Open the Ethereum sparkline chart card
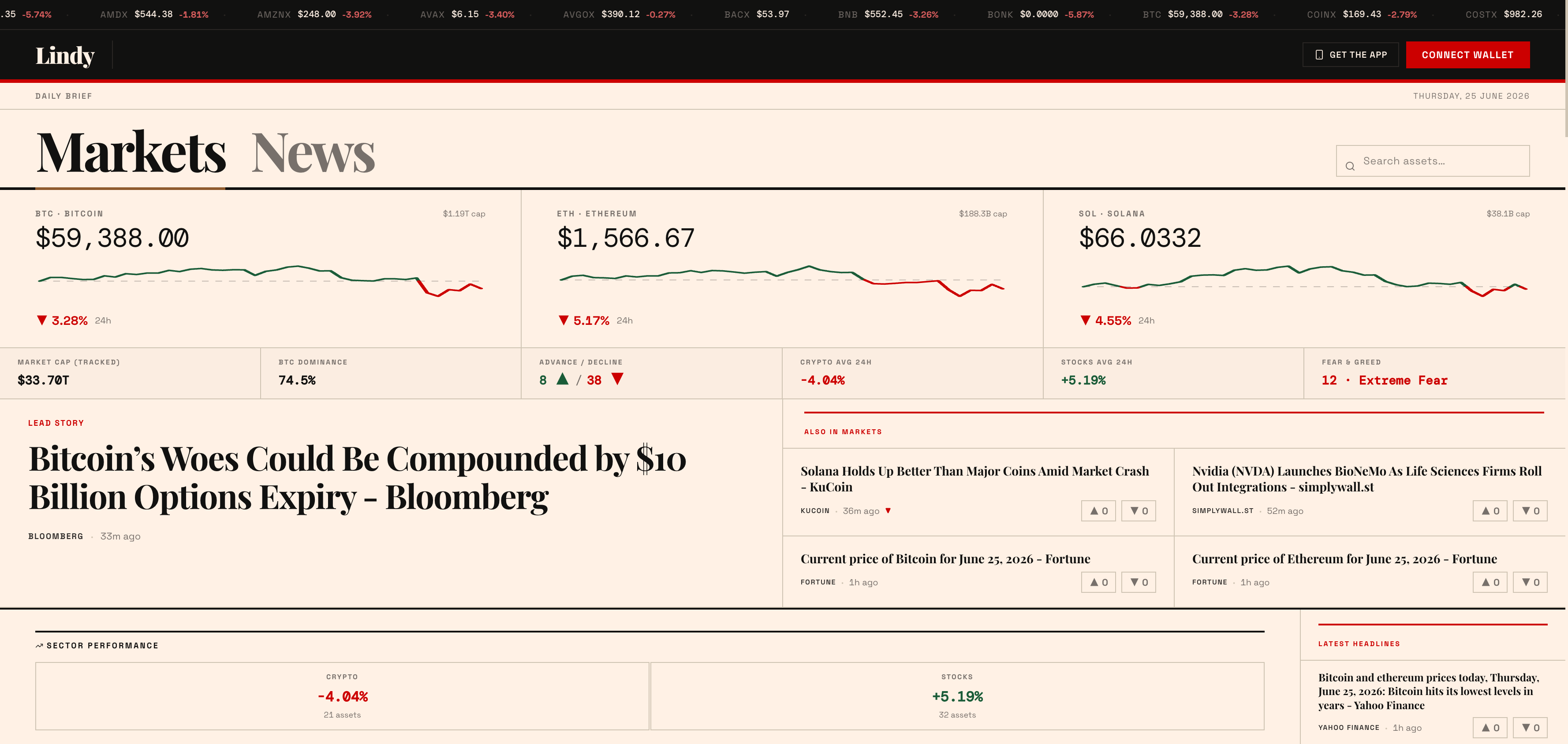The width and height of the screenshot is (1568, 744). [x=781, y=268]
